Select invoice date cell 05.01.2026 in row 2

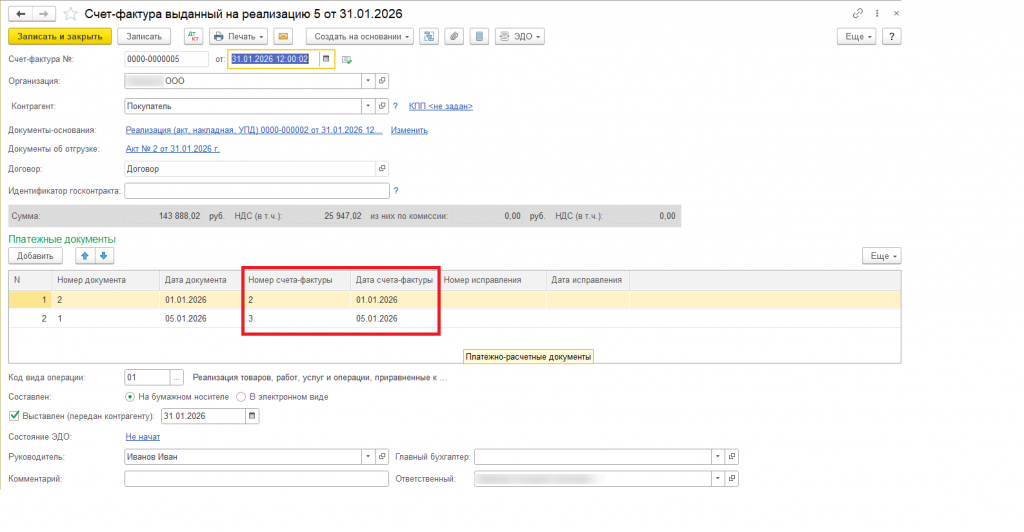(x=394, y=319)
